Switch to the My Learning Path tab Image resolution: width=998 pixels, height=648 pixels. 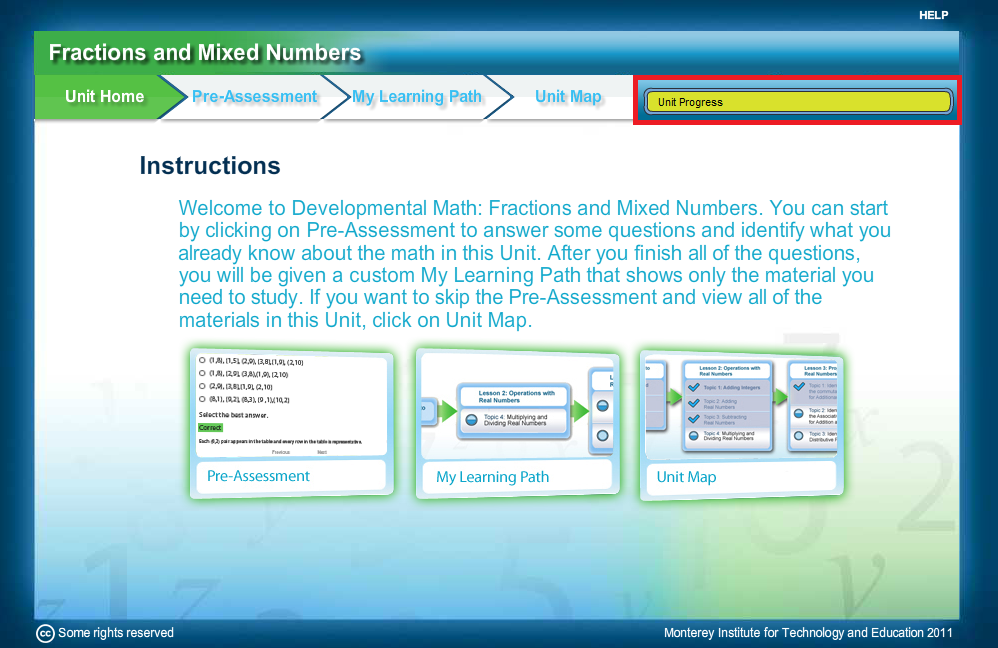coord(417,96)
